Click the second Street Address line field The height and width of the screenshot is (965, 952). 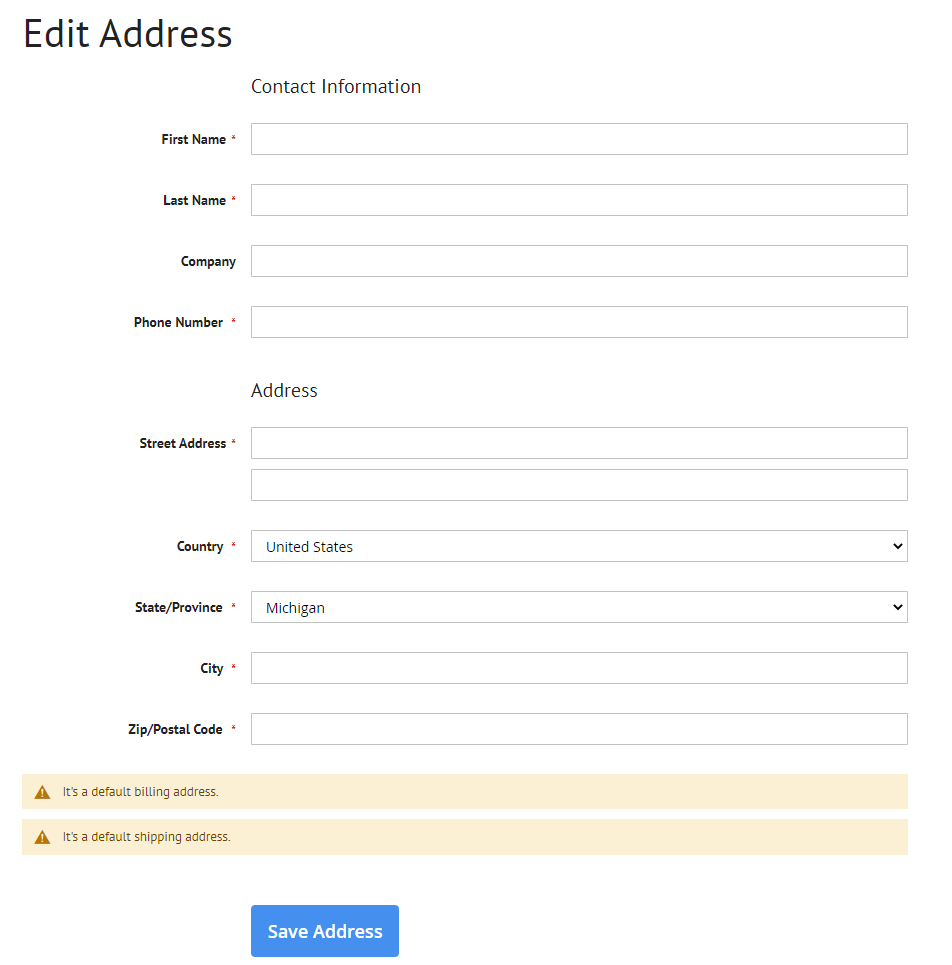pos(579,485)
